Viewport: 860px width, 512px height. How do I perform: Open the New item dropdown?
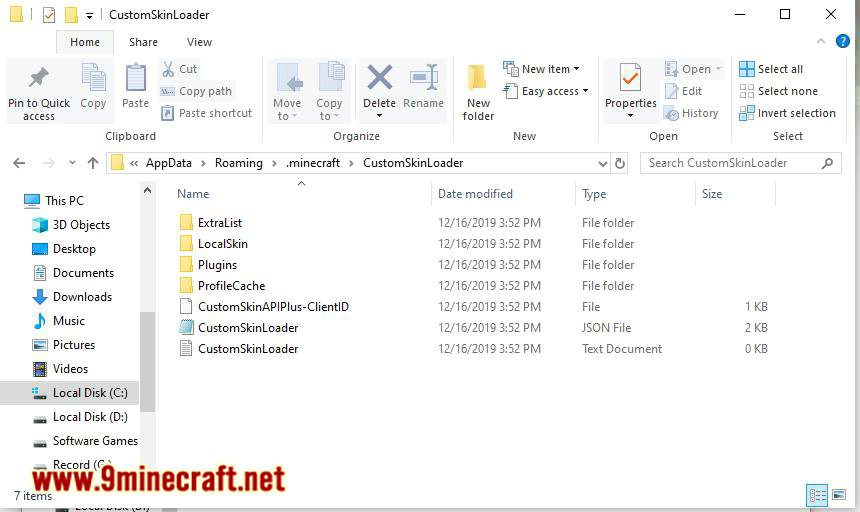click(x=541, y=69)
